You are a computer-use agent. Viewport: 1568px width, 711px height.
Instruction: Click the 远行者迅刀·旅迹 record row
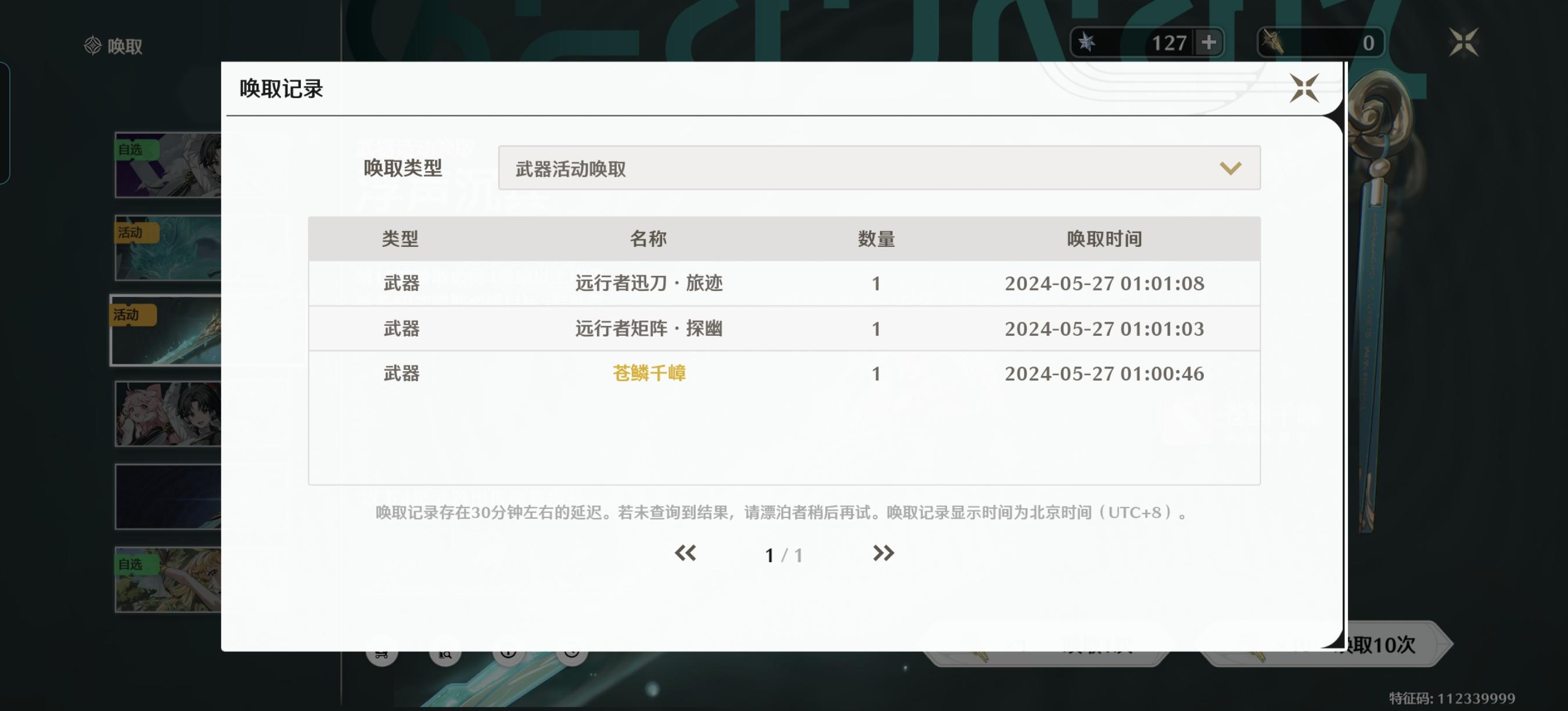(648, 283)
